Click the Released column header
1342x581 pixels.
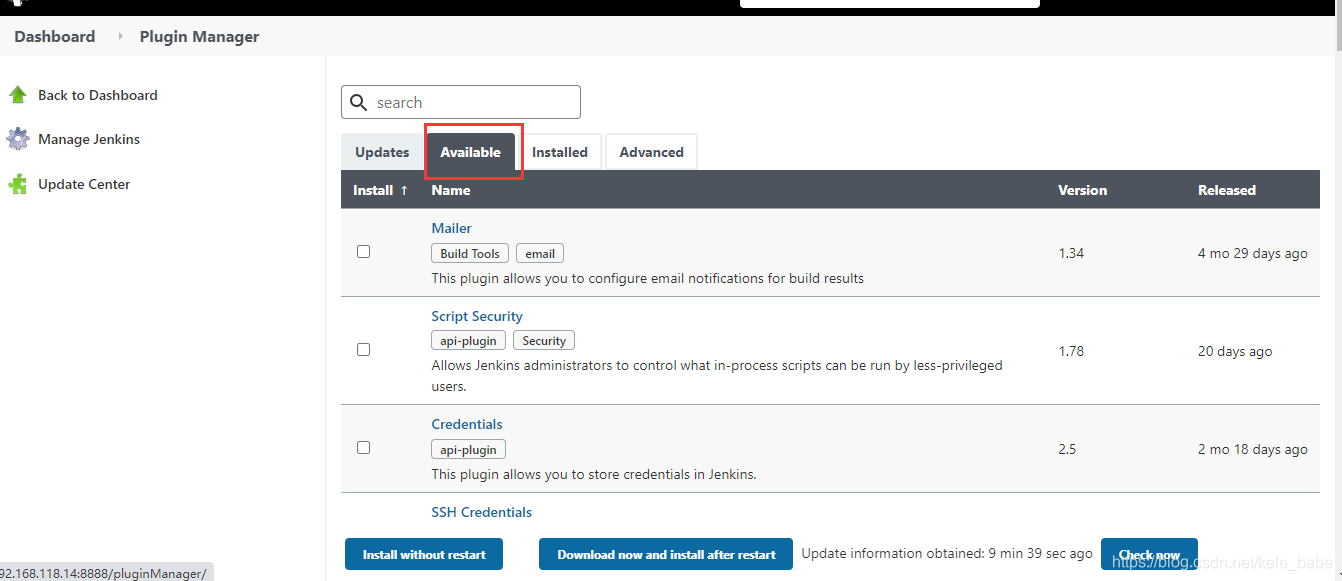click(x=1227, y=190)
